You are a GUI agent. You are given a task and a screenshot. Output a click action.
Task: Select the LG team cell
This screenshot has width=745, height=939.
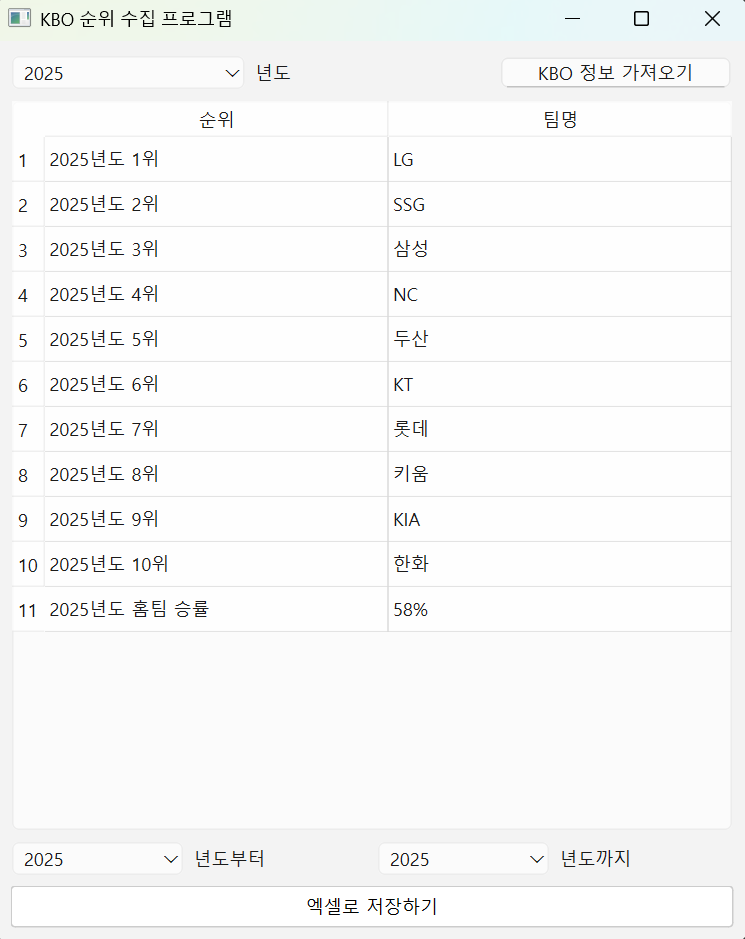(x=559, y=160)
